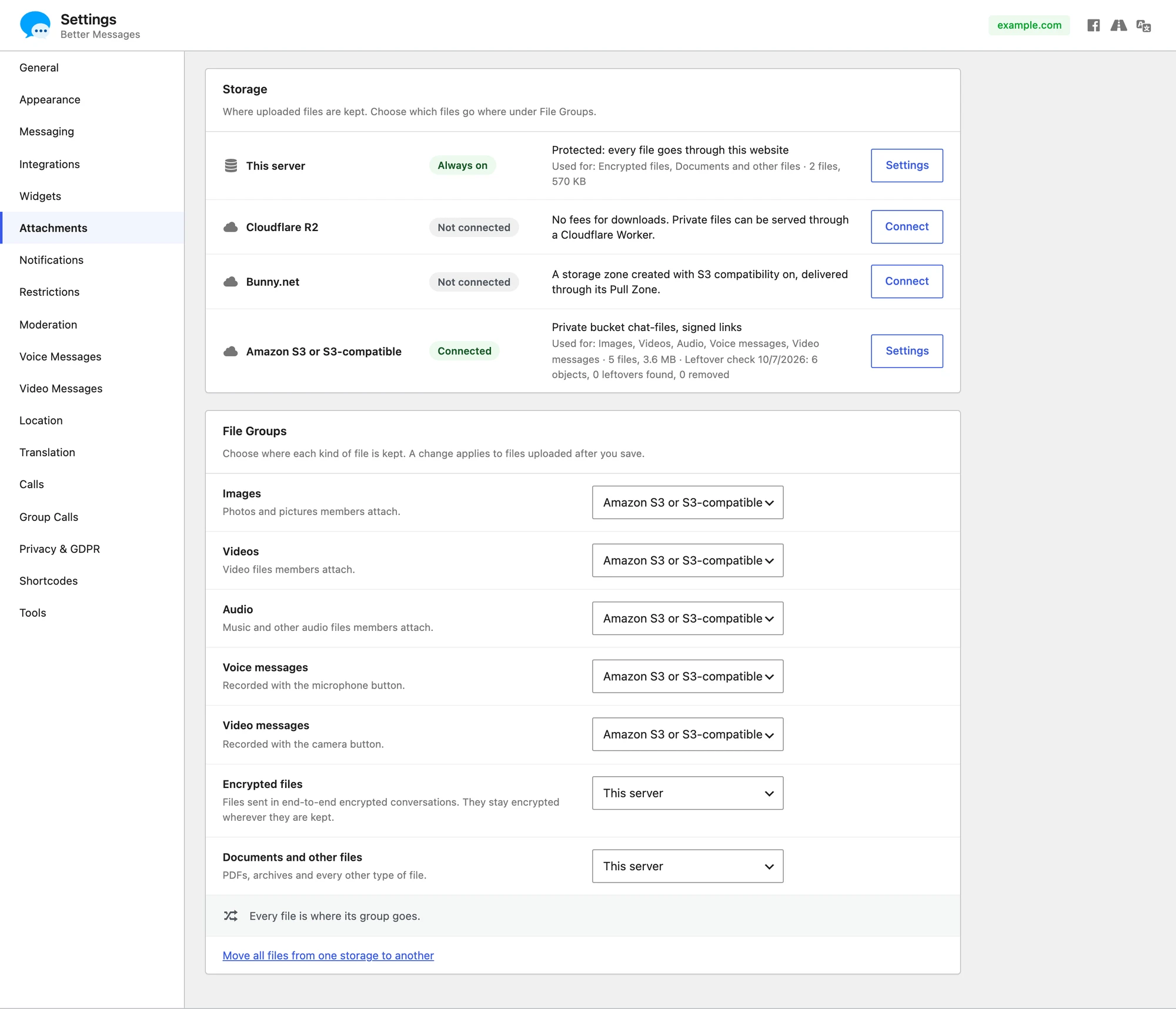Viewport: 1176px width, 1009px height.
Task: Open the General settings section
Action: (92, 68)
